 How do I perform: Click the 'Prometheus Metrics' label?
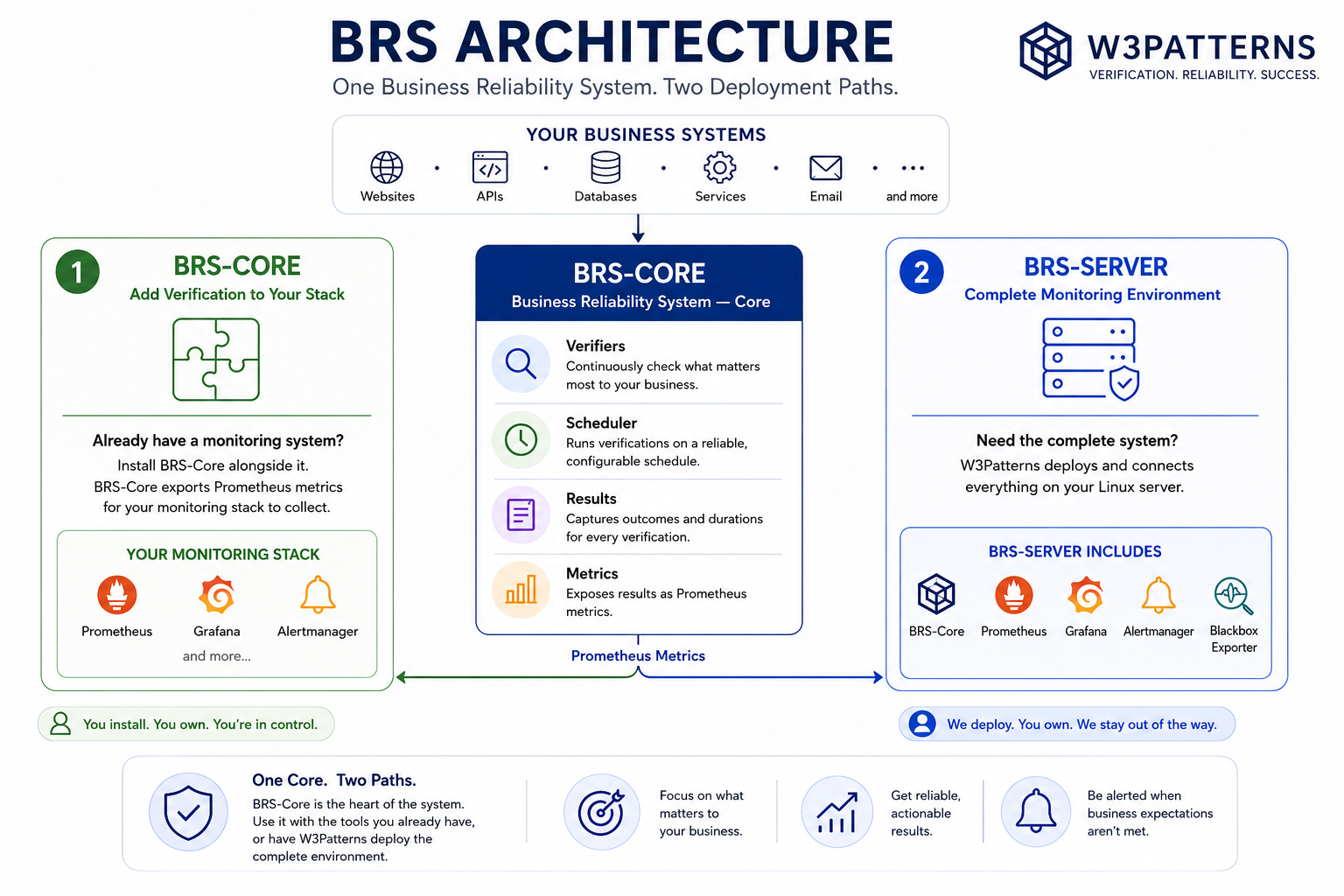click(x=638, y=655)
